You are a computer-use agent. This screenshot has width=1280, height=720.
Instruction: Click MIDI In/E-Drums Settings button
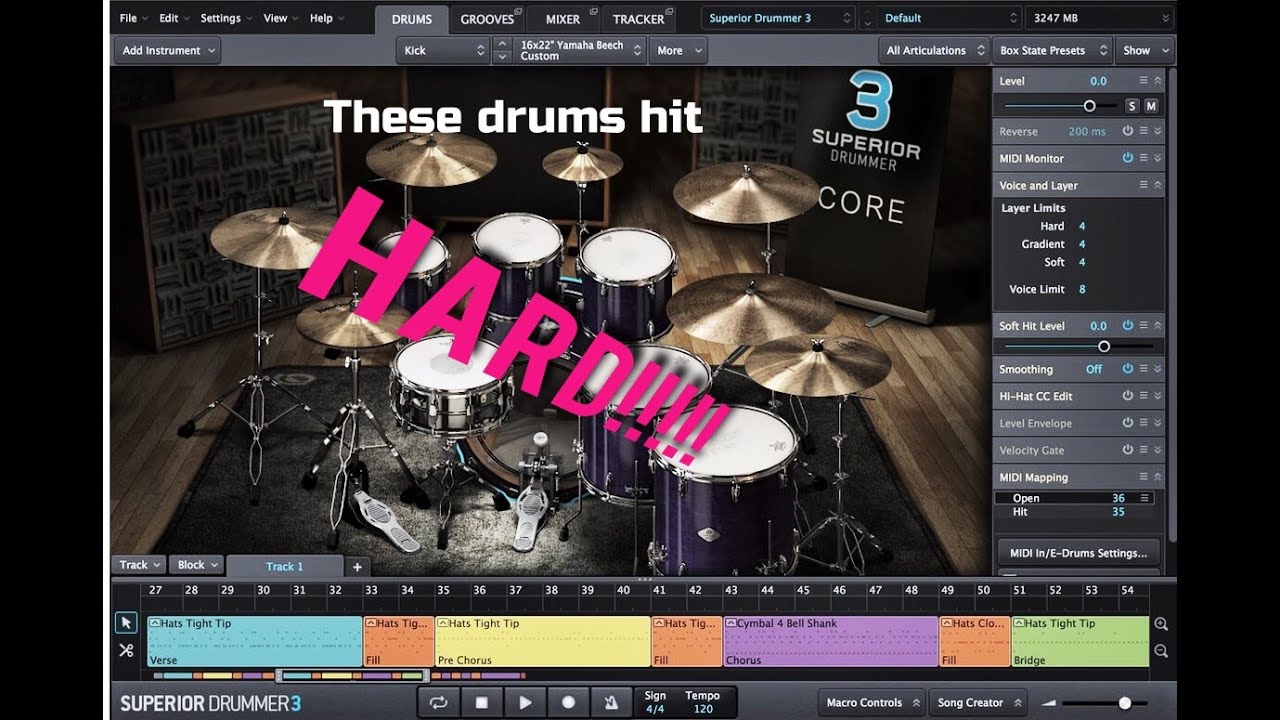(x=1078, y=553)
